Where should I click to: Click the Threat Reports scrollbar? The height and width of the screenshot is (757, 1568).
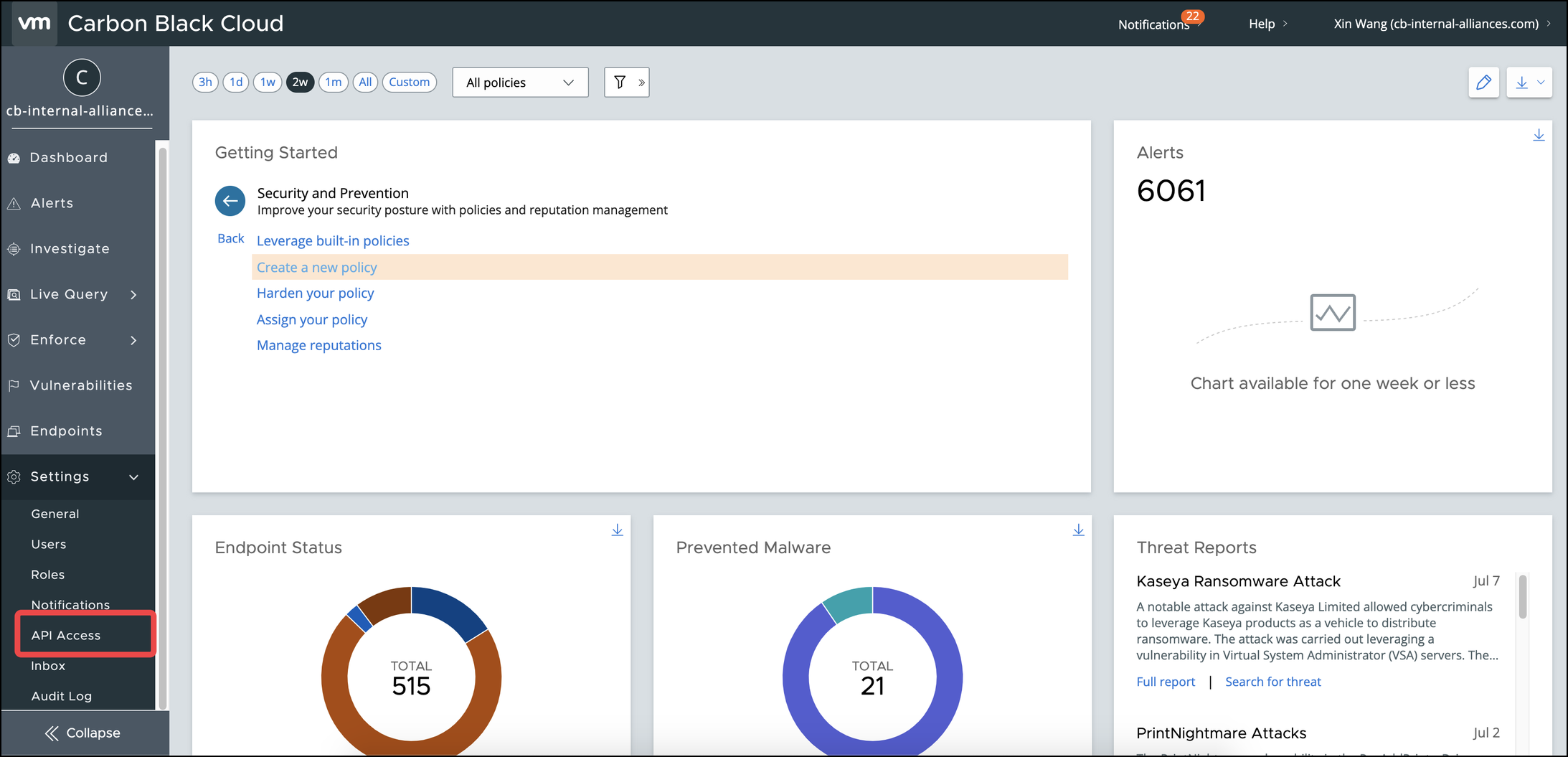[1522, 596]
